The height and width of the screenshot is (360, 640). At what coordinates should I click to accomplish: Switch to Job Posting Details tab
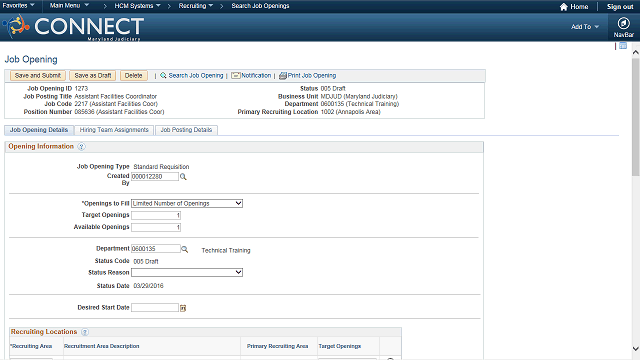coord(186,130)
